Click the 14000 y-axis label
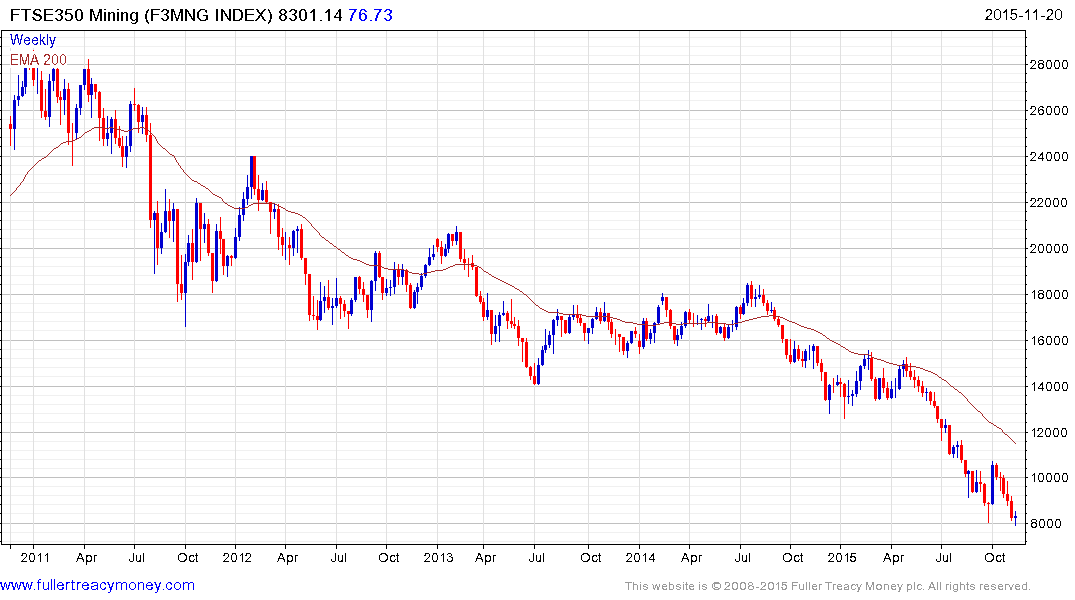1075x600 pixels. [1048, 386]
